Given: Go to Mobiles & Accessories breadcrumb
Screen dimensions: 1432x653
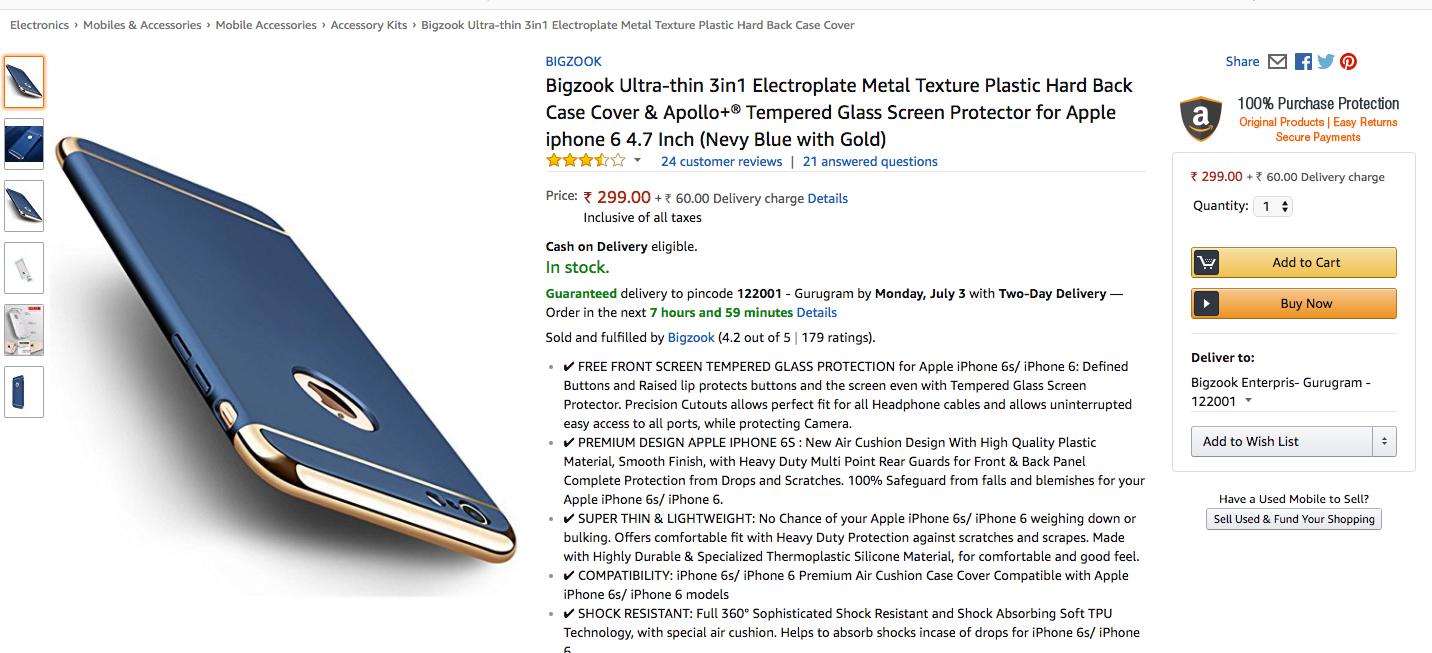Looking at the screenshot, I should click(142, 25).
